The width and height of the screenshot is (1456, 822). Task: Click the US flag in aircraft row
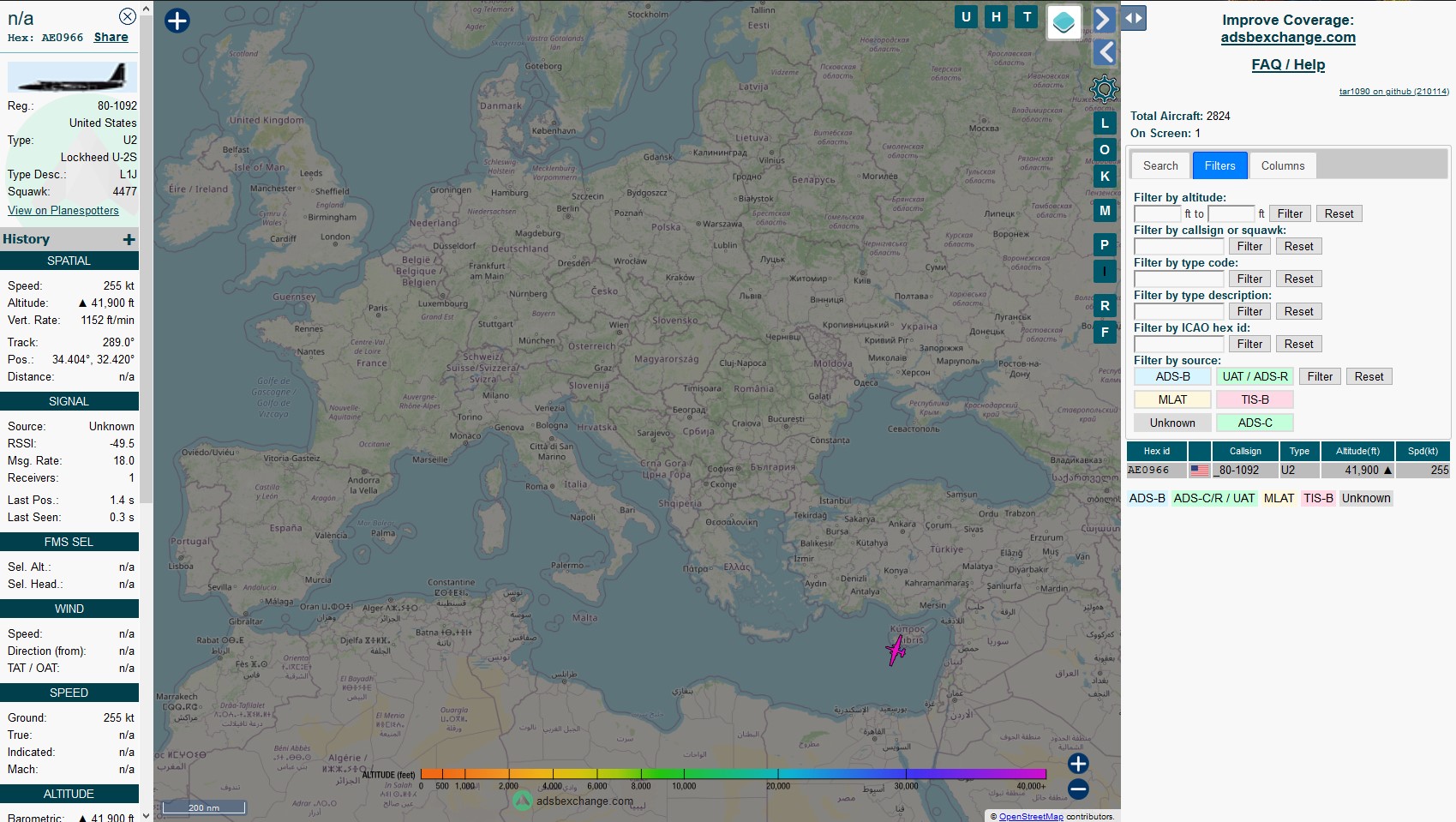tap(1200, 471)
